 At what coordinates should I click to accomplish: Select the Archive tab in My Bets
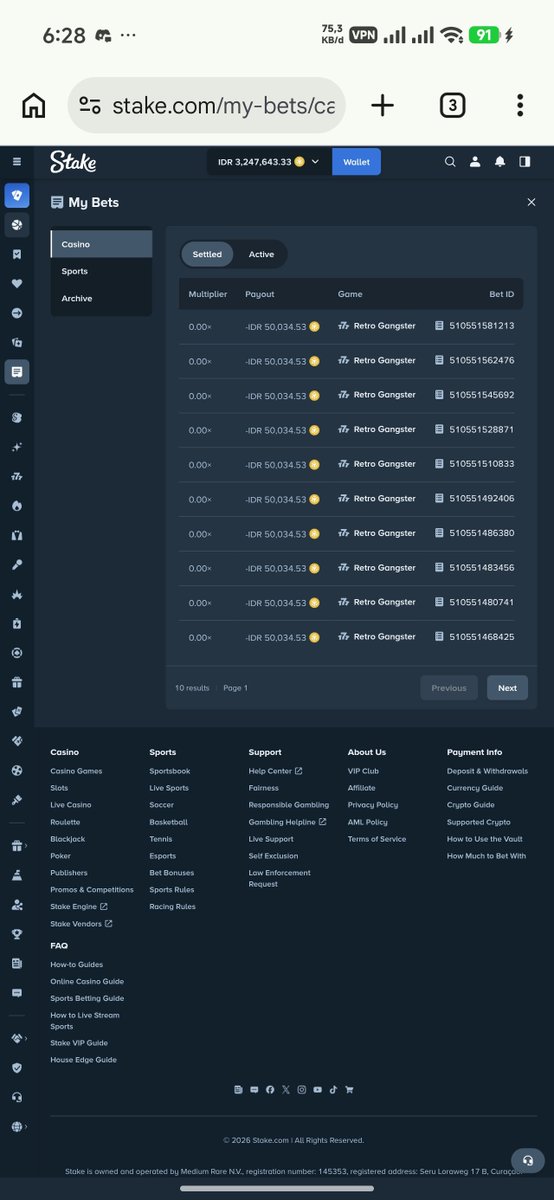coord(101,298)
